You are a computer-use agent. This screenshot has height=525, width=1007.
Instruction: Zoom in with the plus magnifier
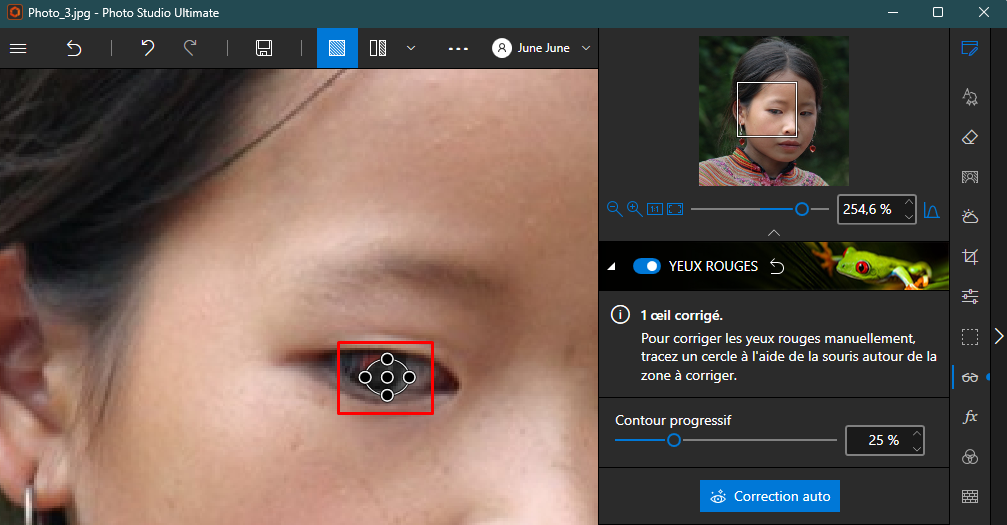[635, 209]
